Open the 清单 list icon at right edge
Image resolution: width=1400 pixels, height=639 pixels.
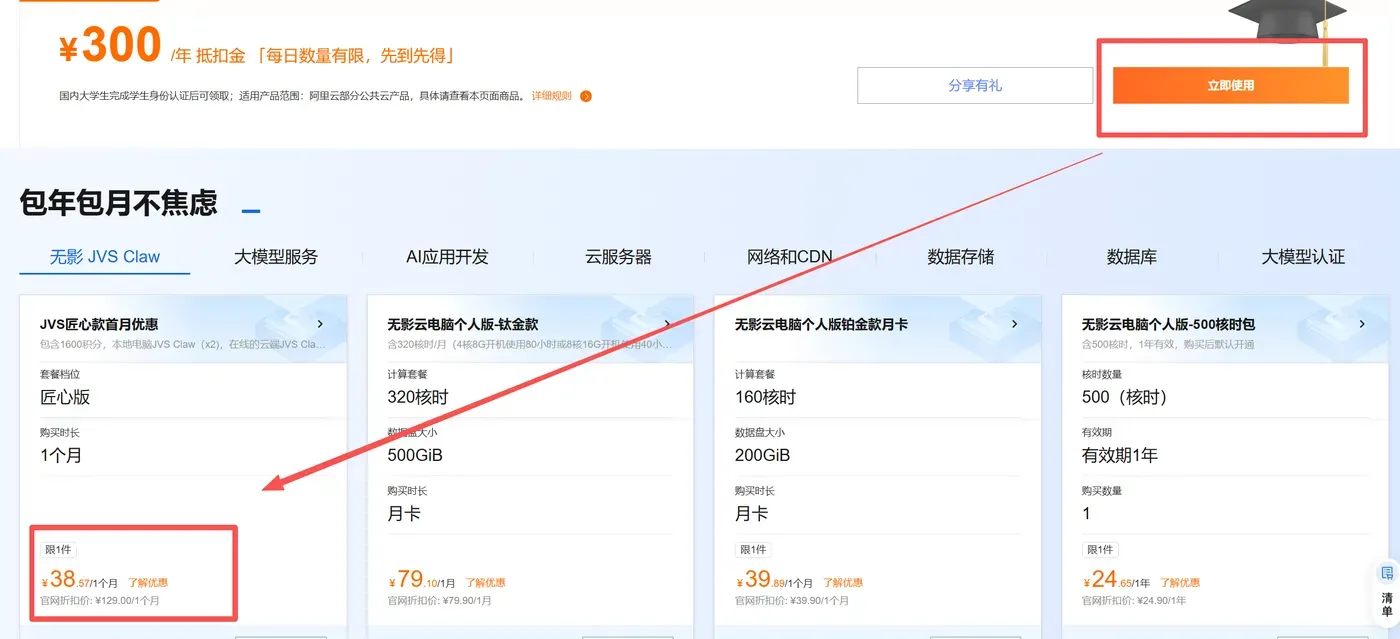[x=1386, y=591]
